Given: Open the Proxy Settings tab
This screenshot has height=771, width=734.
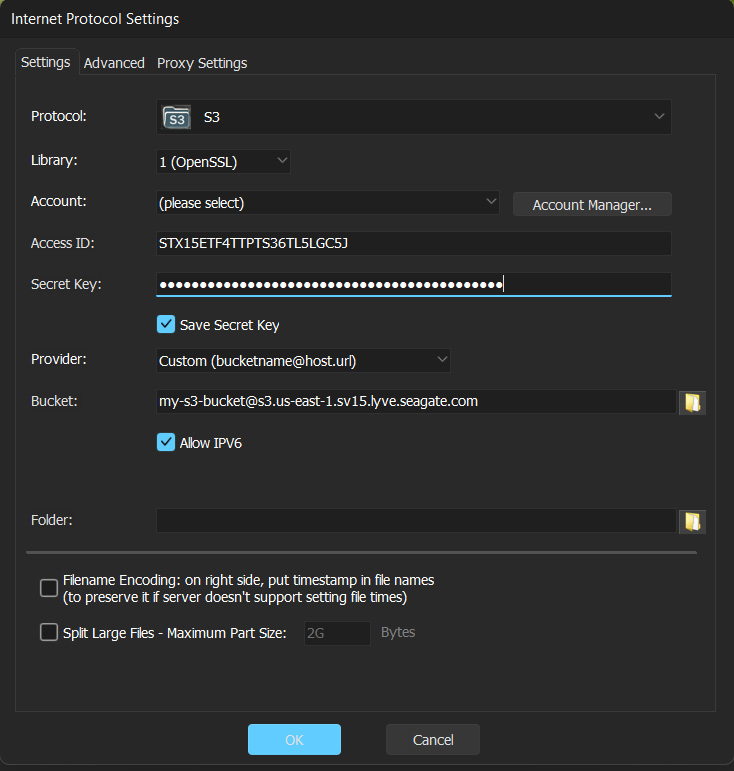Looking at the screenshot, I should 202,63.
